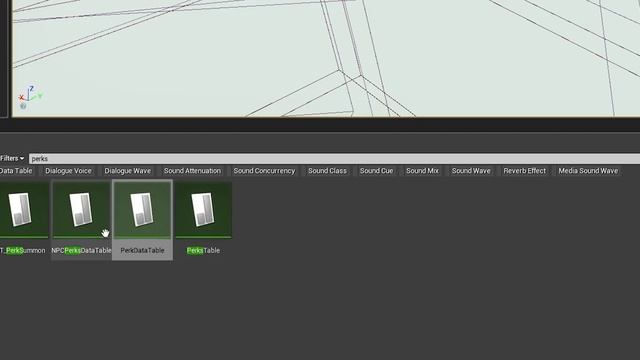640x360 pixels.
Task: Toggle the Sound Class filter
Action: pyautogui.click(x=327, y=171)
